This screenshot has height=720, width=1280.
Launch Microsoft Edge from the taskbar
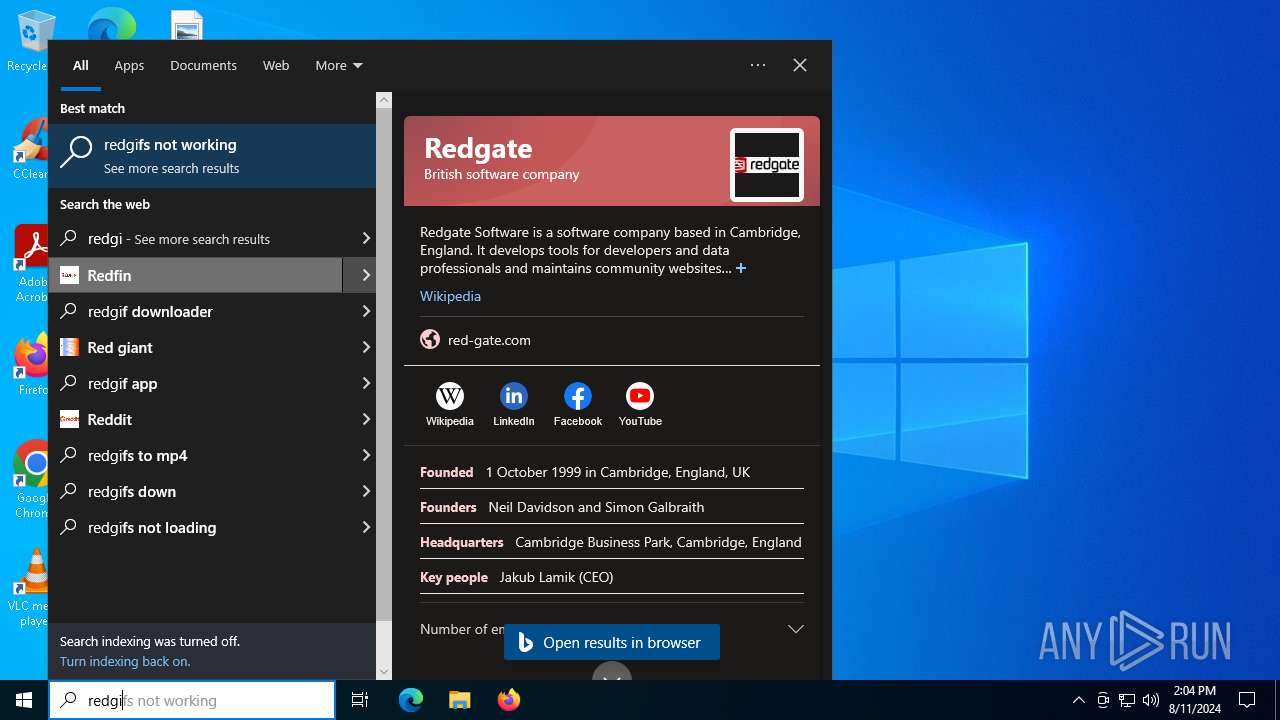pyautogui.click(x=411, y=700)
